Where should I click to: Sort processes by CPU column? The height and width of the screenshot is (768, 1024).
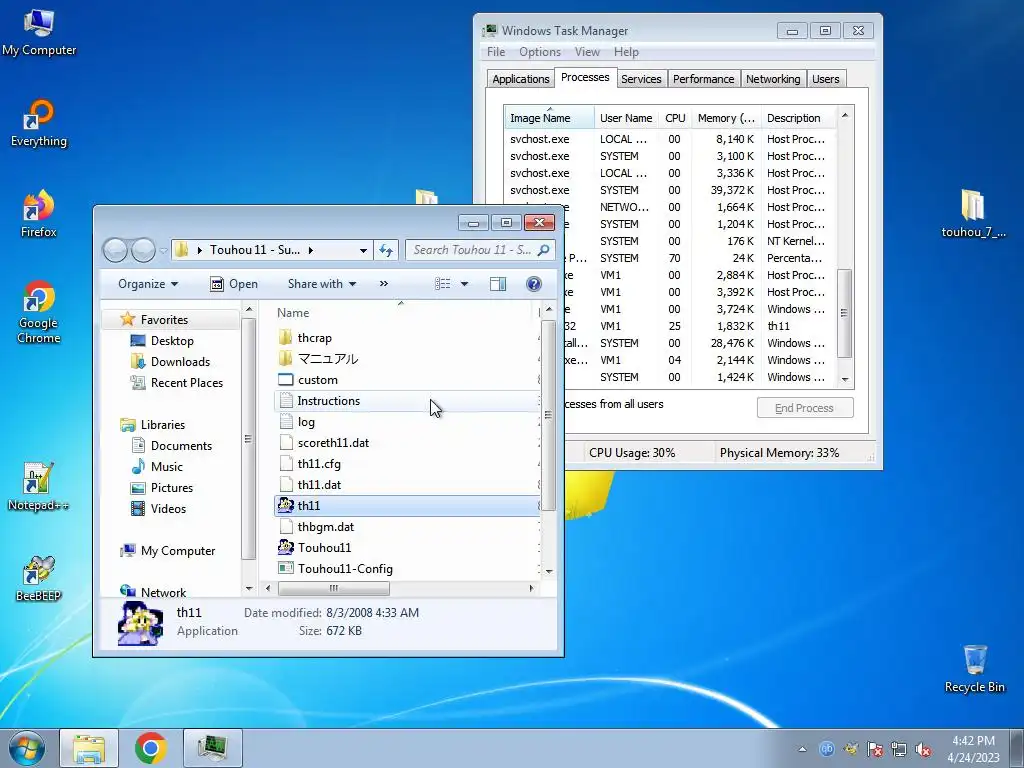(x=675, y=118)
